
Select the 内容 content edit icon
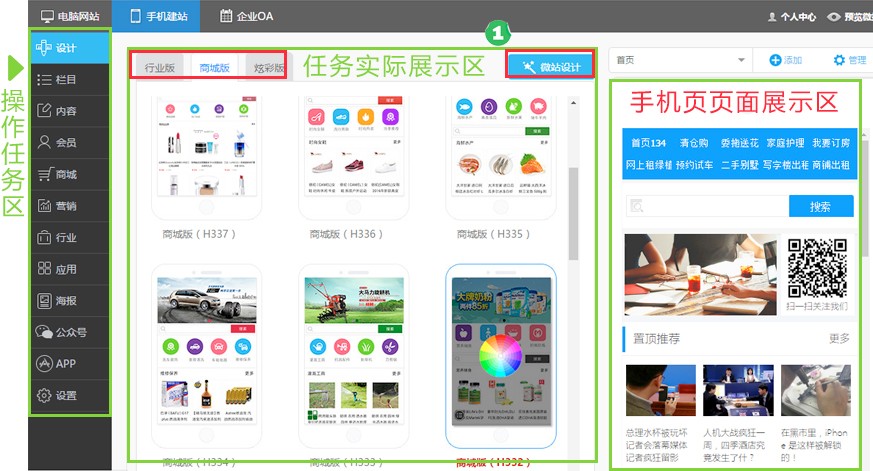44,111
